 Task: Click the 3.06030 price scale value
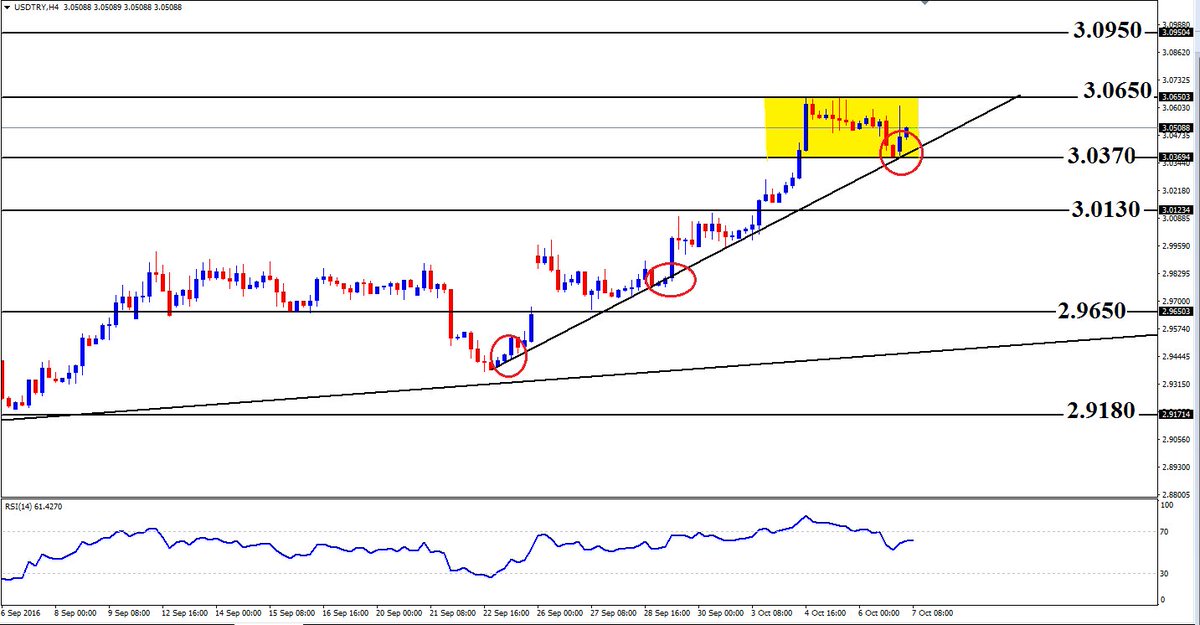[x=1176, y=107]
